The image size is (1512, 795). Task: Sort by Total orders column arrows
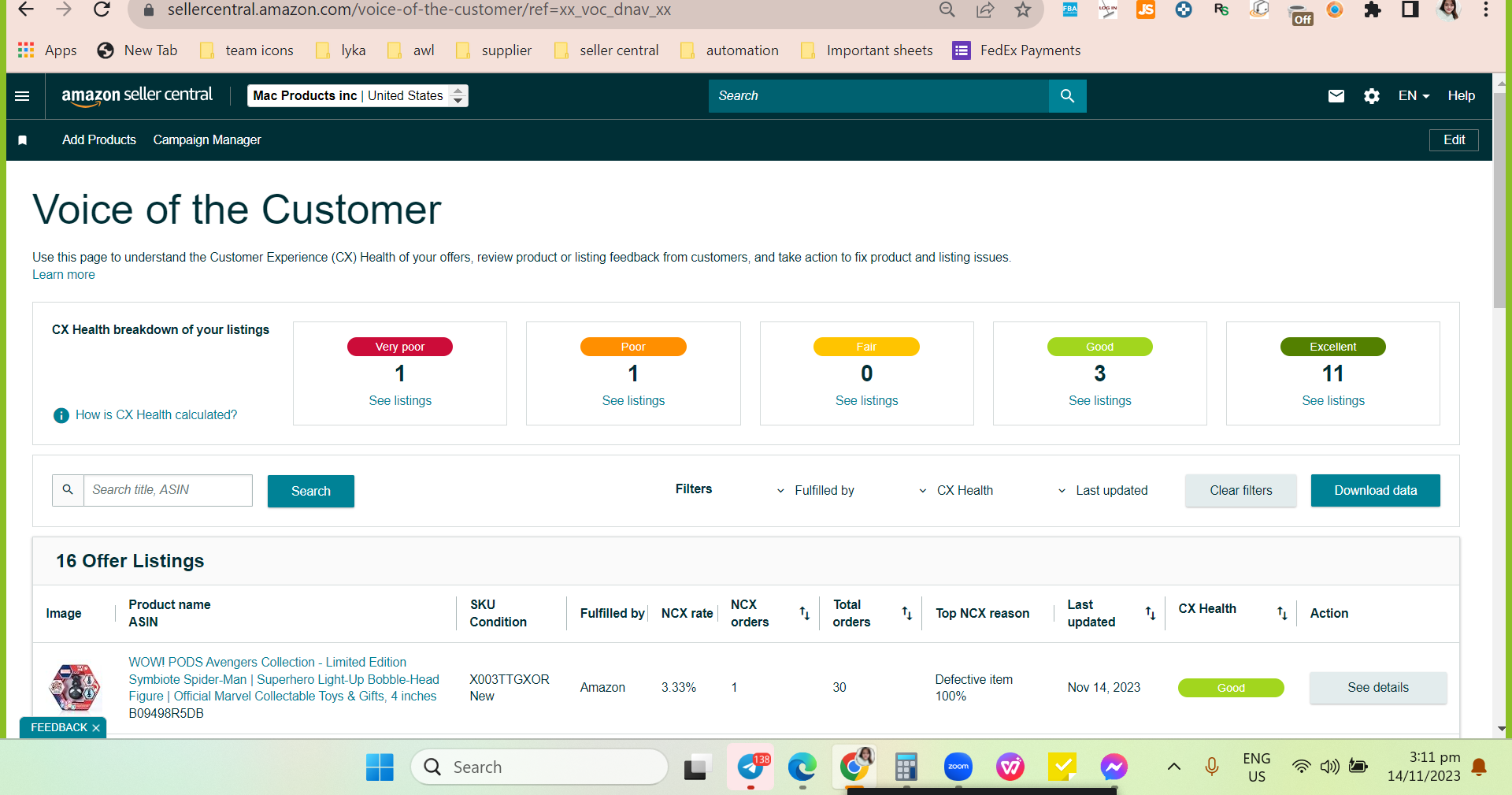[906, 613]
